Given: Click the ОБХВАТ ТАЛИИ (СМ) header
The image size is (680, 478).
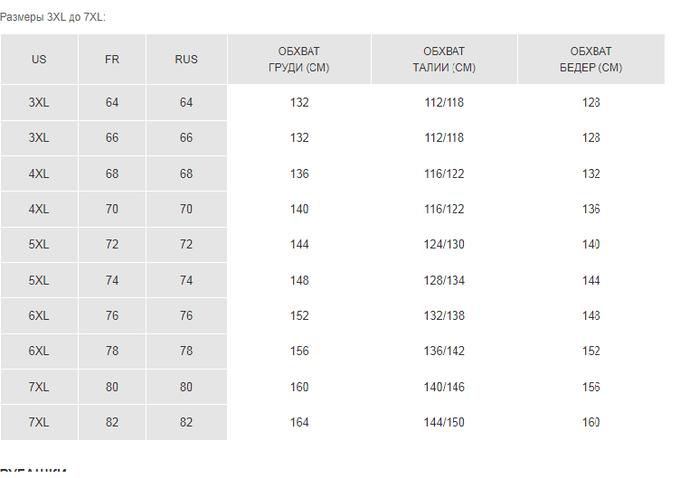Looking at the screenshot, I should click(x=444, y=59).
